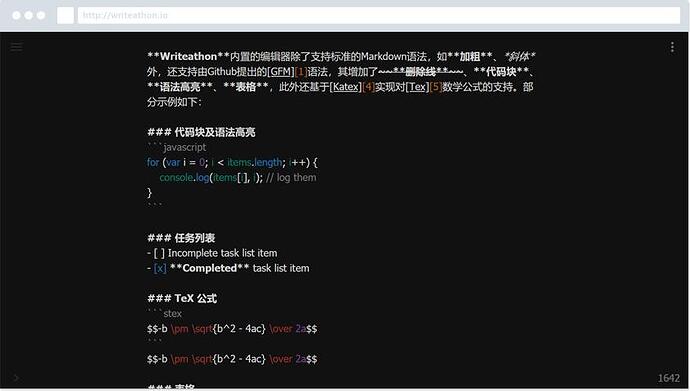This screenshot has width=690, height=391.
Task: Click the footnote reference [5]
Action: [x=436, y=87]
